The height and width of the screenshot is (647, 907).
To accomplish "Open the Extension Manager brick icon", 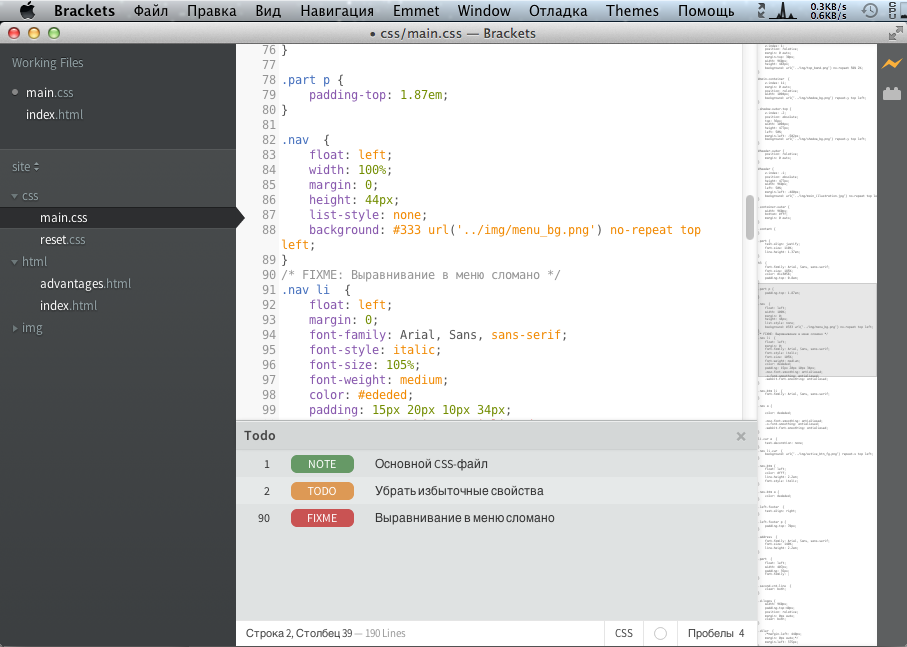I will (891, 92).
